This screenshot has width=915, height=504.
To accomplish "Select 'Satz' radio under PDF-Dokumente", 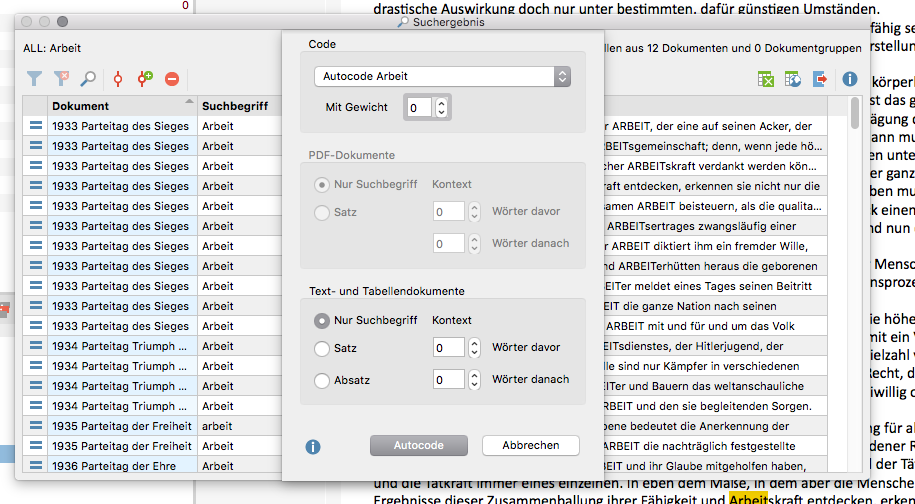I will (x=322, y=212).
